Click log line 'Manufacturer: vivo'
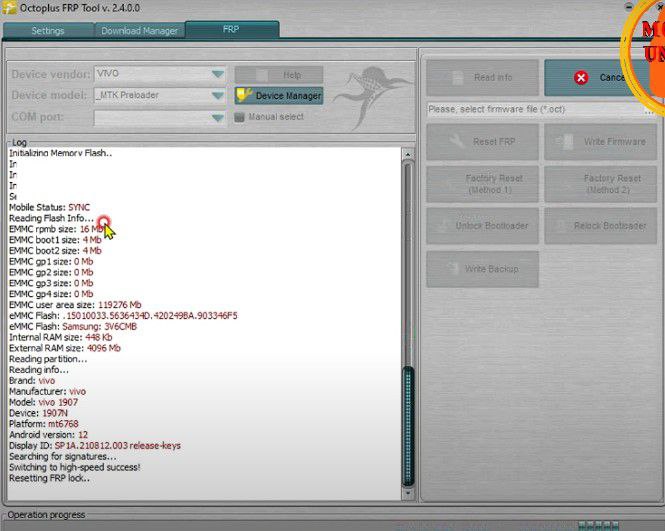This screenshot has width=665, height=531. [x=48, y=391]
